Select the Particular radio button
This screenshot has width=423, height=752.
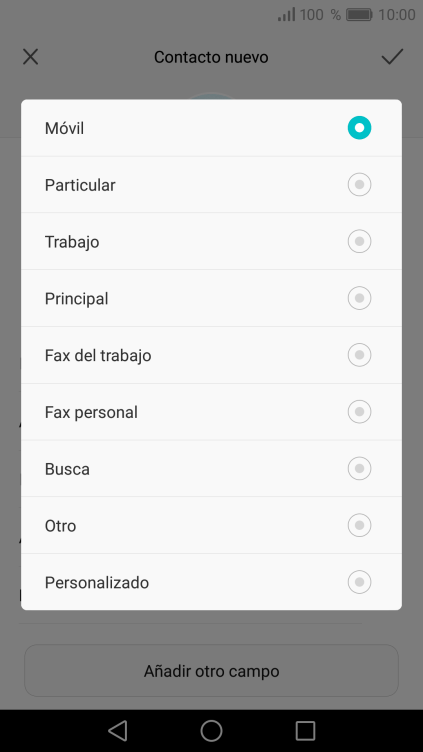pyautogui.click(x=359, y=185)
